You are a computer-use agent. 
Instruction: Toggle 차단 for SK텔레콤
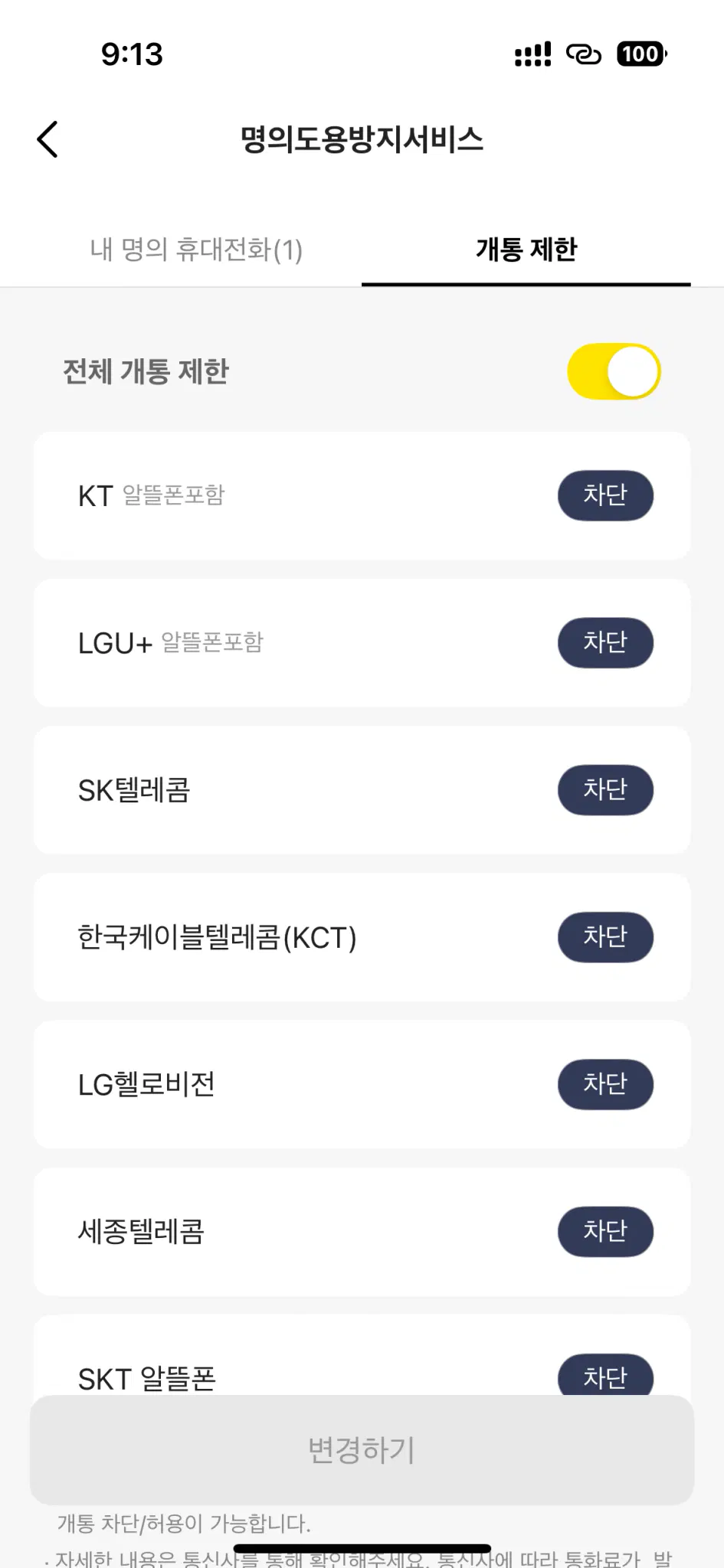tap(605, 789)
